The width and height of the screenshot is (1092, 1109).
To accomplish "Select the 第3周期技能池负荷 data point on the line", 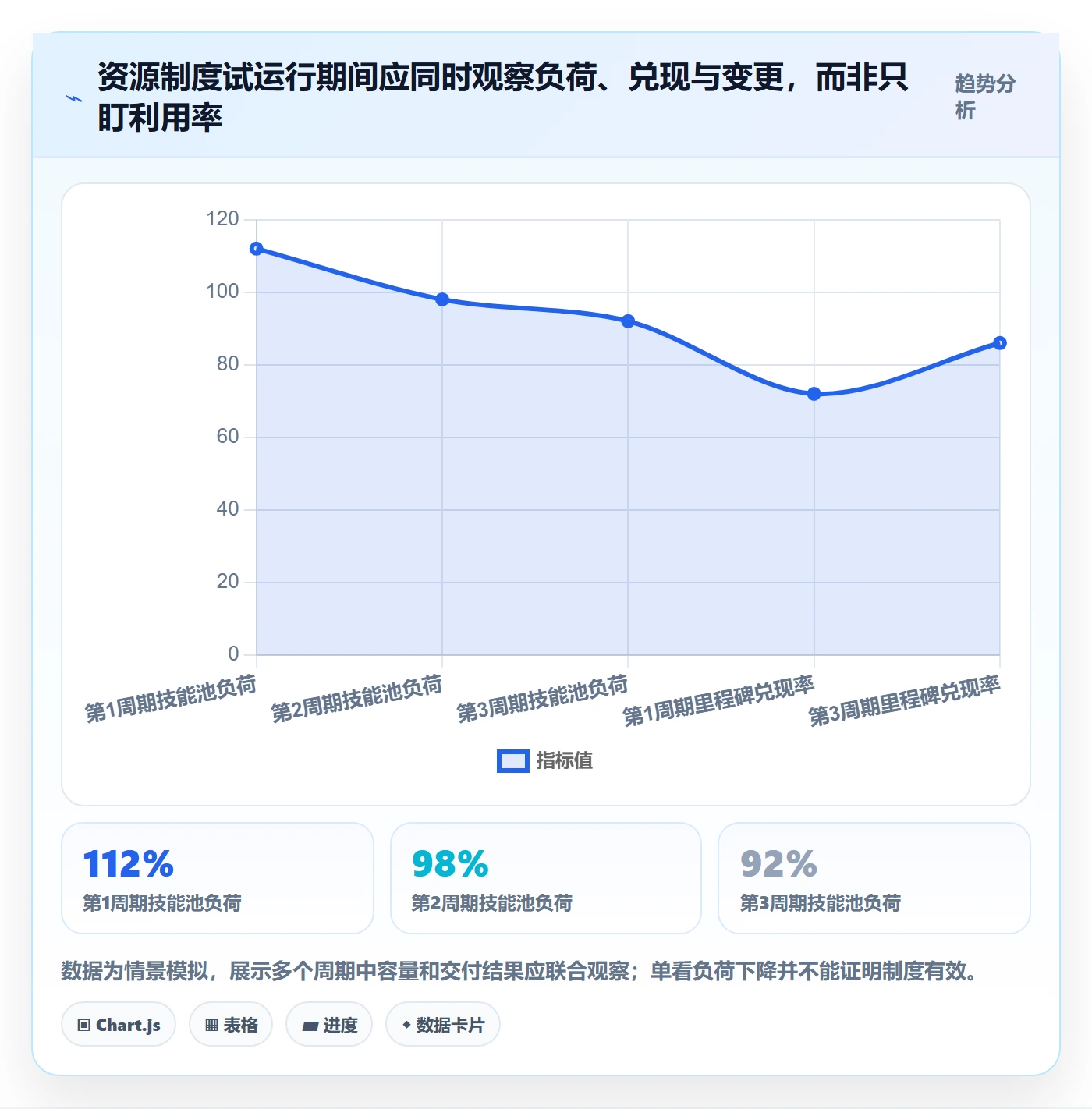I will click(628, 321).
